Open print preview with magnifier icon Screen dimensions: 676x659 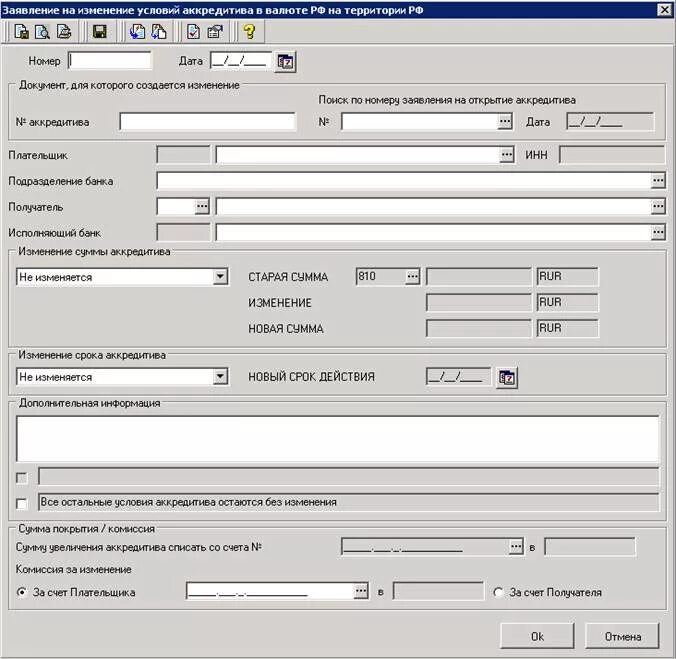click(42, 32)
